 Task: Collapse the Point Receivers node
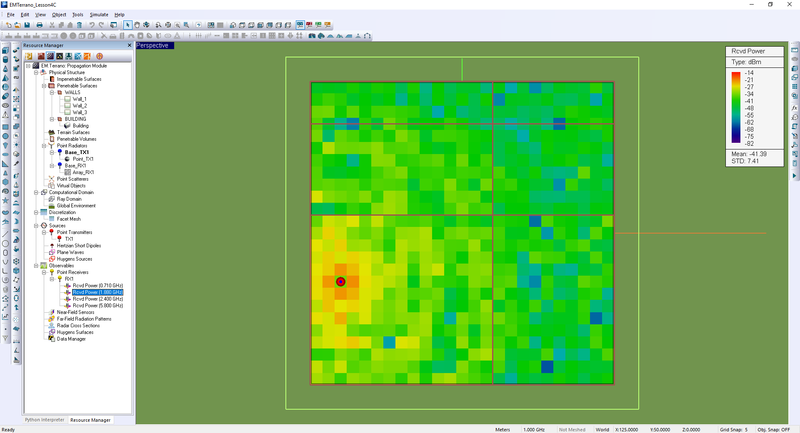click(x=44, y=272)
